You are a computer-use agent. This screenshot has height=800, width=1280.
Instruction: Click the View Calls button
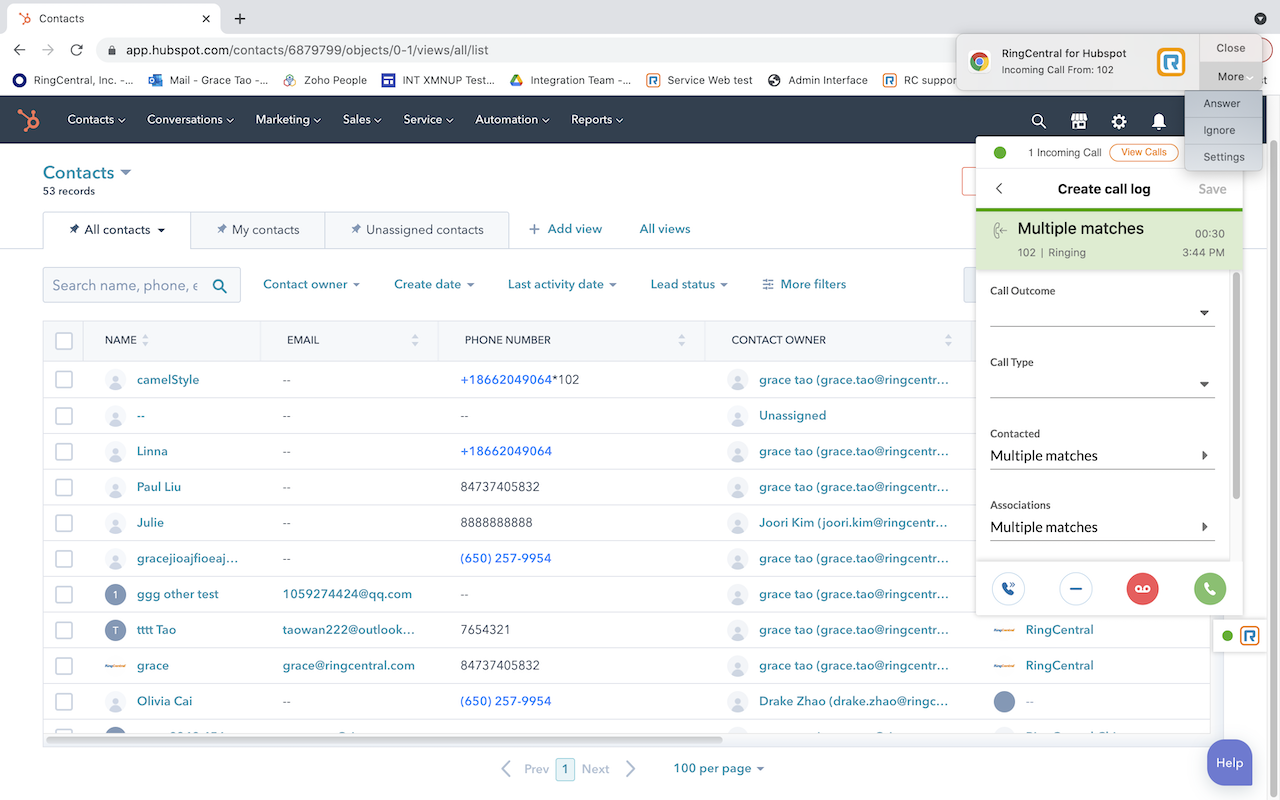(x=1143, y=152)
